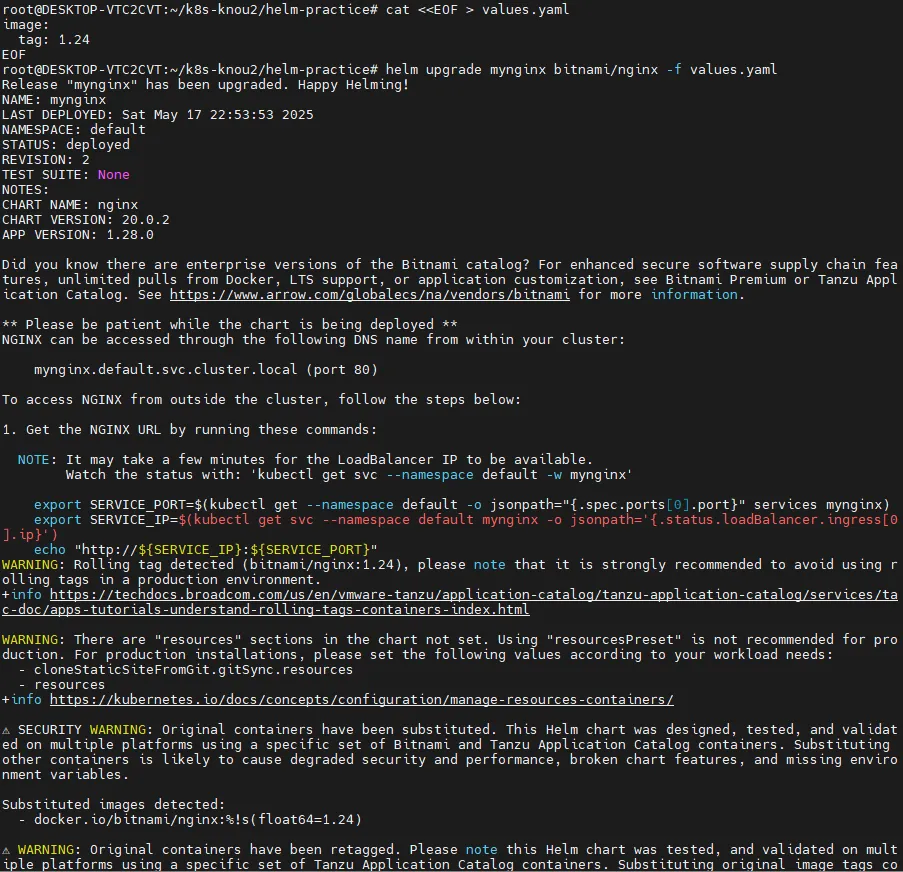Image resolution: width=903 pixels, height=872 pixels.
Task: Click the blue 'information' word
Action: 694,295
